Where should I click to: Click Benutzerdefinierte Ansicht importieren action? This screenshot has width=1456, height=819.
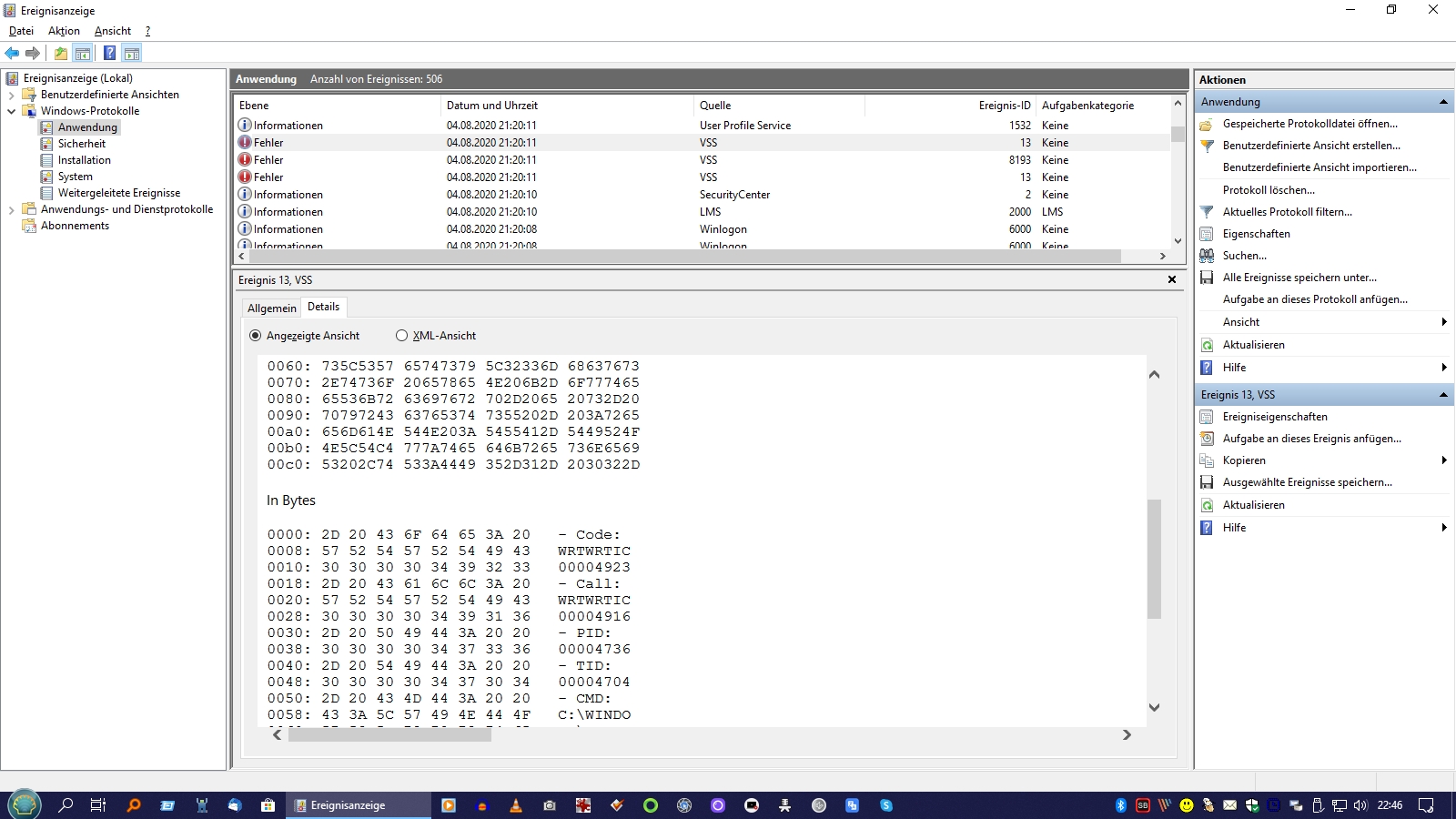coord(1319,167)
